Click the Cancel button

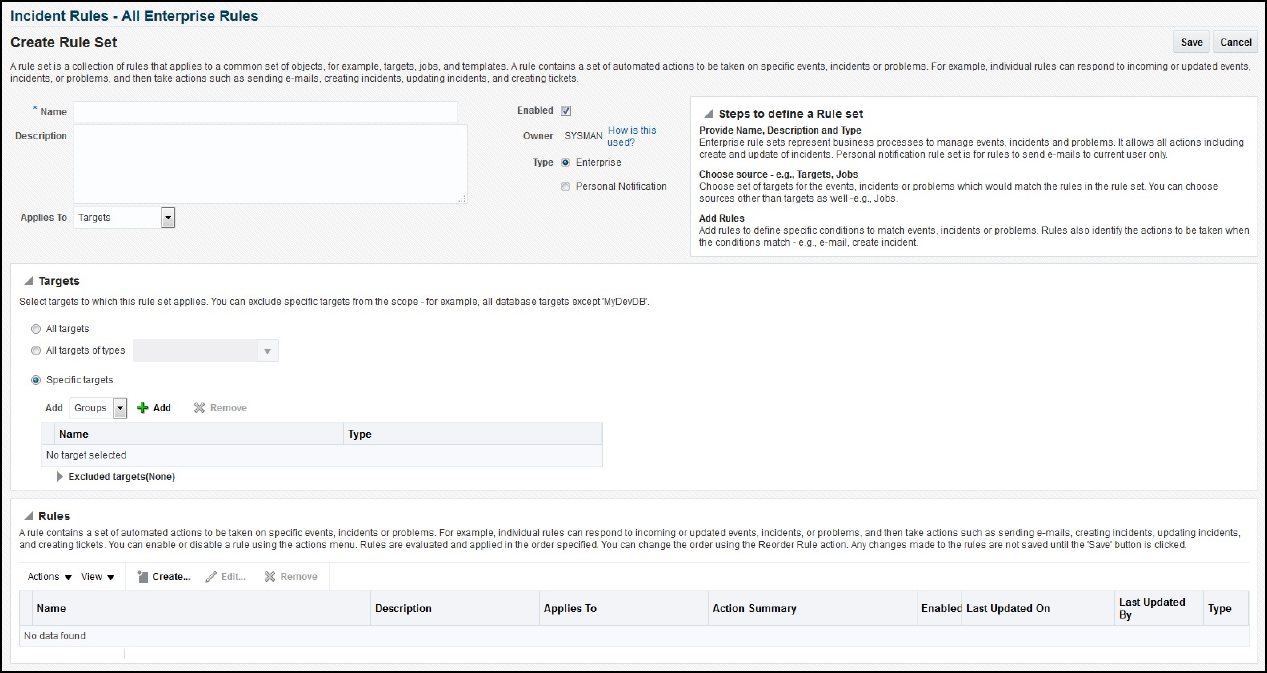[1236, 42]
